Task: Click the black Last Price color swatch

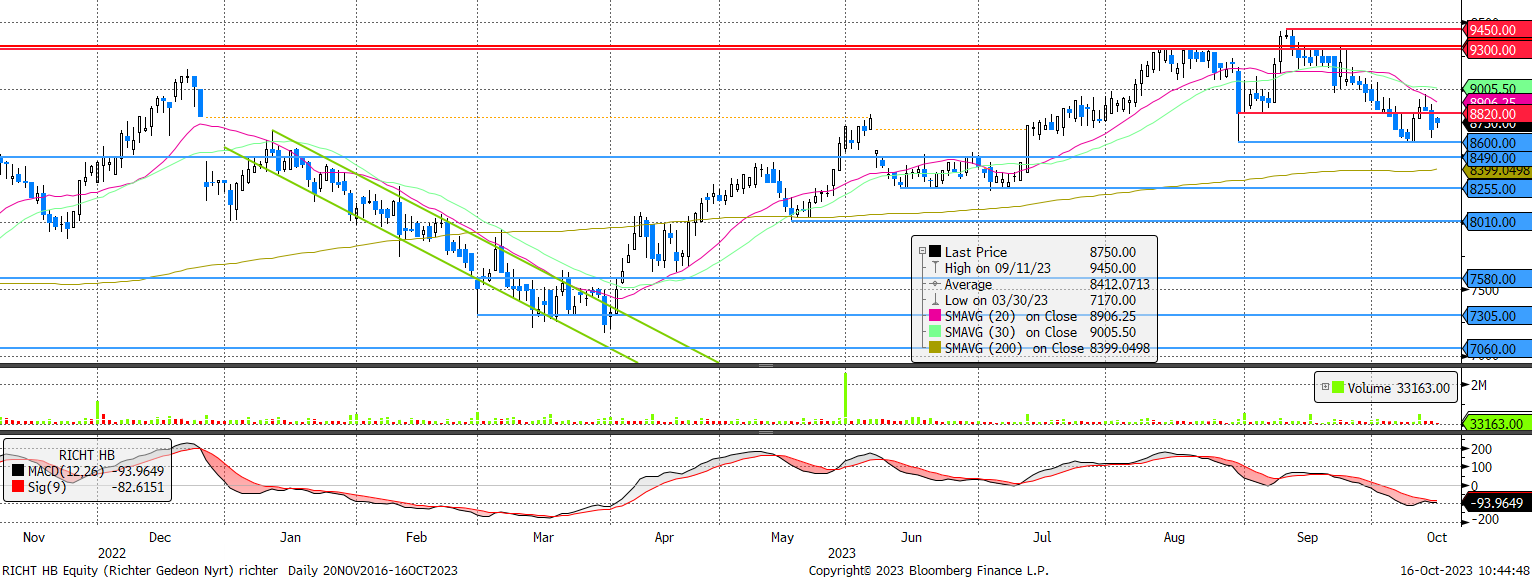Action: click(x=934, y=252)
